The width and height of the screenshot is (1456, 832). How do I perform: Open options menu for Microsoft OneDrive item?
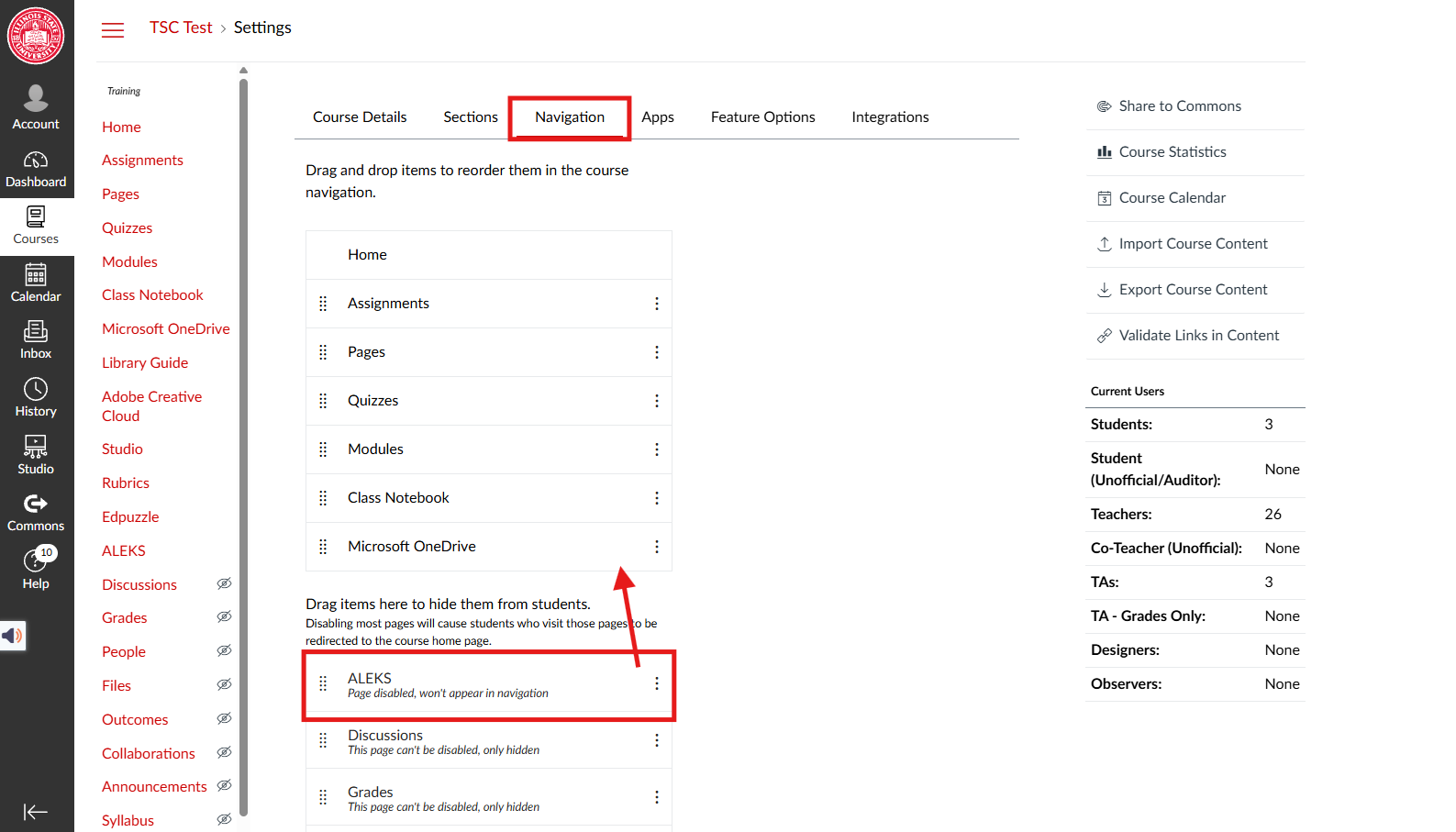click(656, 547)
